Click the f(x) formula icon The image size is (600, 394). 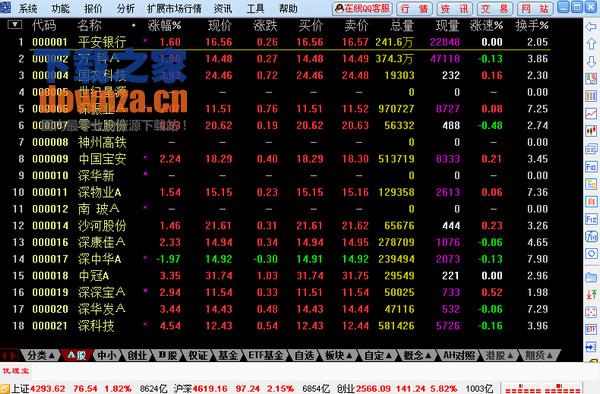591,236
